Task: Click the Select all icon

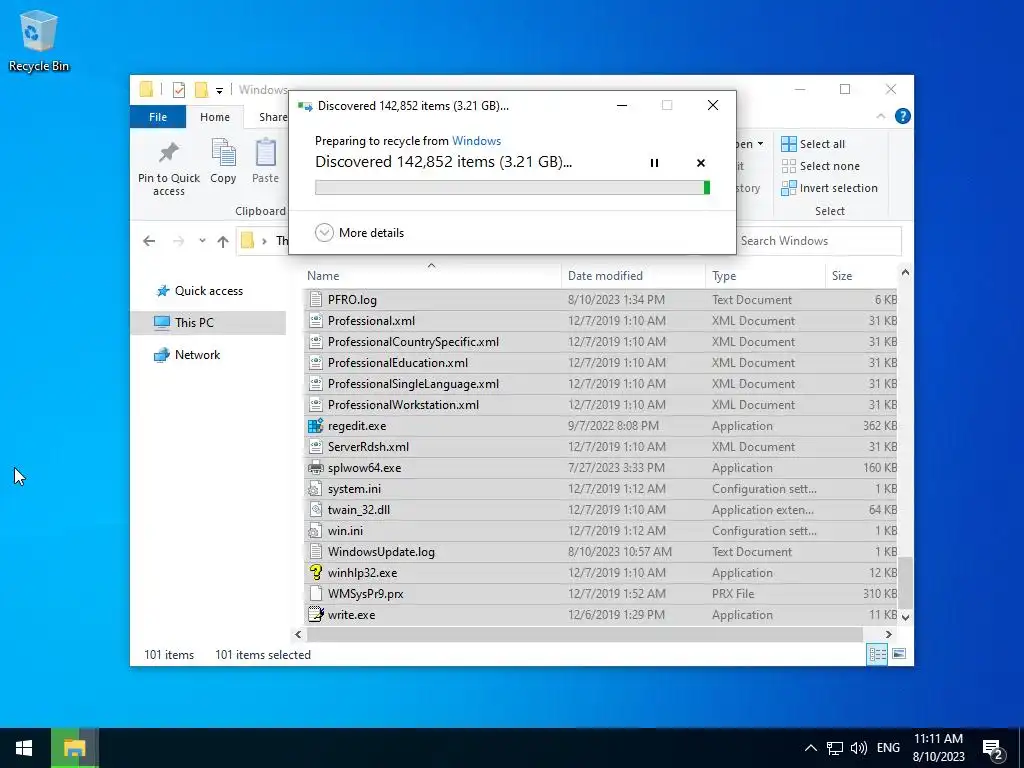Action: pyautogui.click(x=788, y=144)
